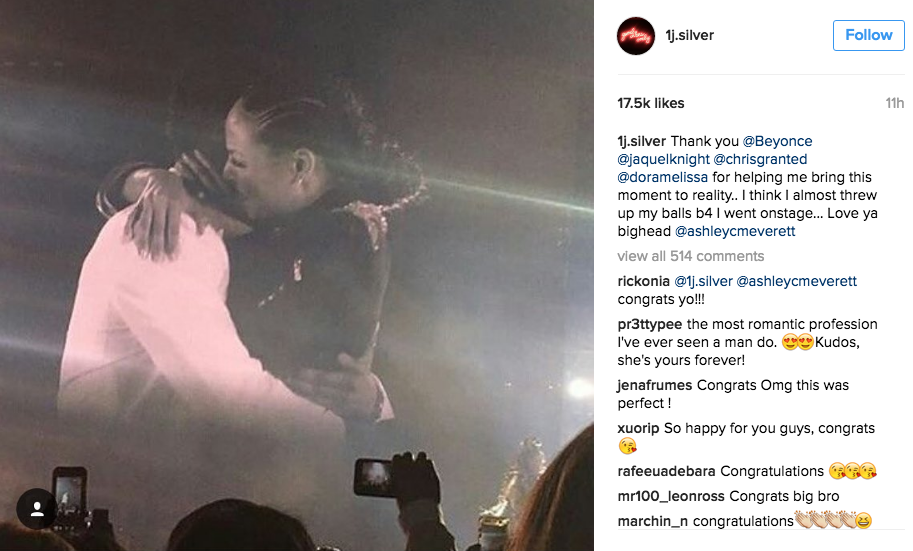This screenshot has width=913, height=551.
Task: Open commenter marchin_n's profile
Action: point(653,521)
